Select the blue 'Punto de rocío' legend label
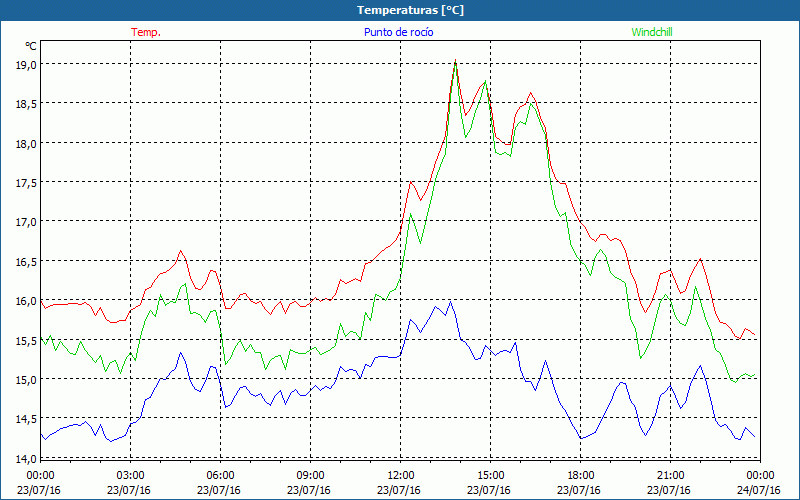Viewport: 800px width, 500px height. (398, 32)
